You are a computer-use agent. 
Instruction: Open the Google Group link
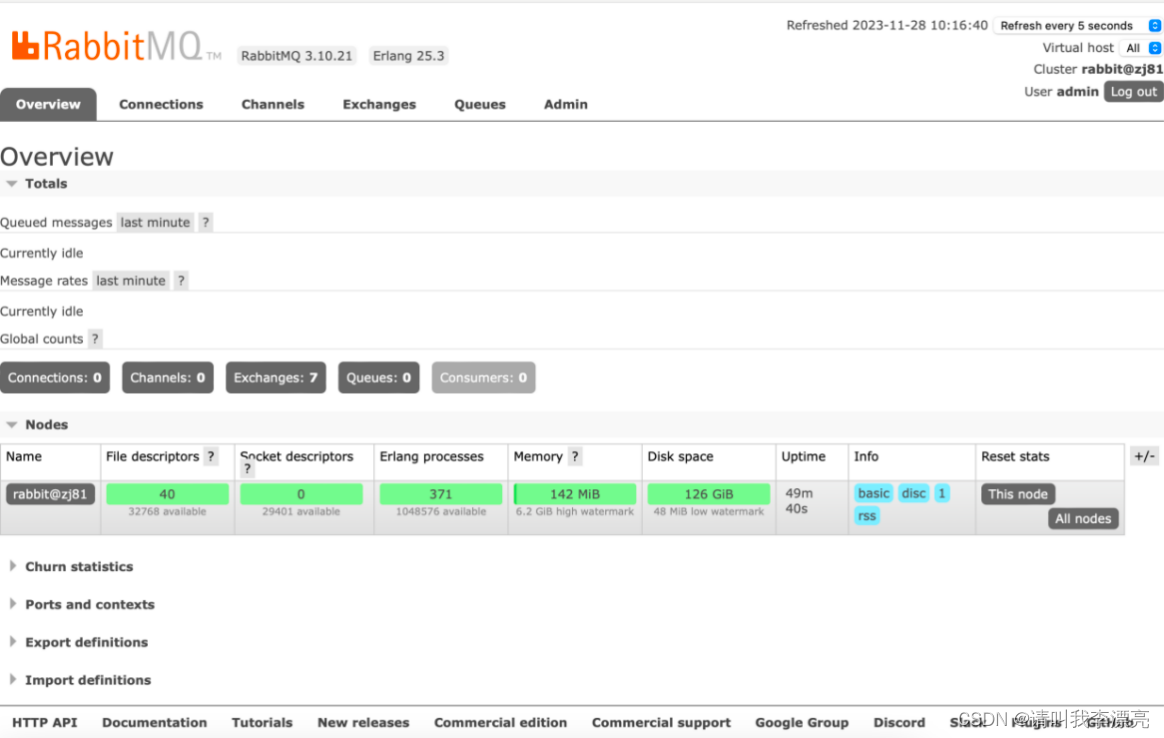click(802, 722)
